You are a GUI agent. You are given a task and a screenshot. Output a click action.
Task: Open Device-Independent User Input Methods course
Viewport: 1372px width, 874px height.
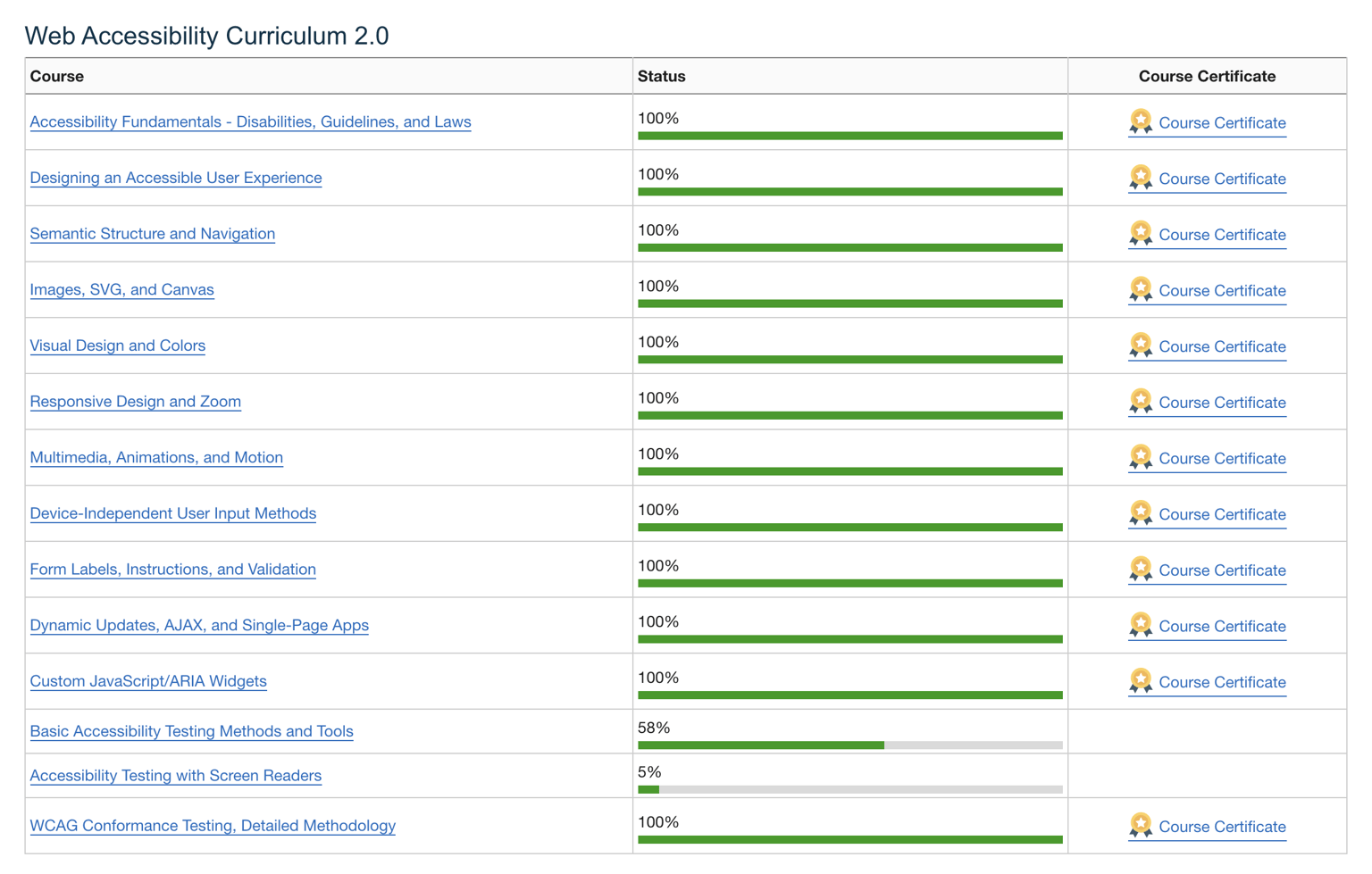pos(173,513)
